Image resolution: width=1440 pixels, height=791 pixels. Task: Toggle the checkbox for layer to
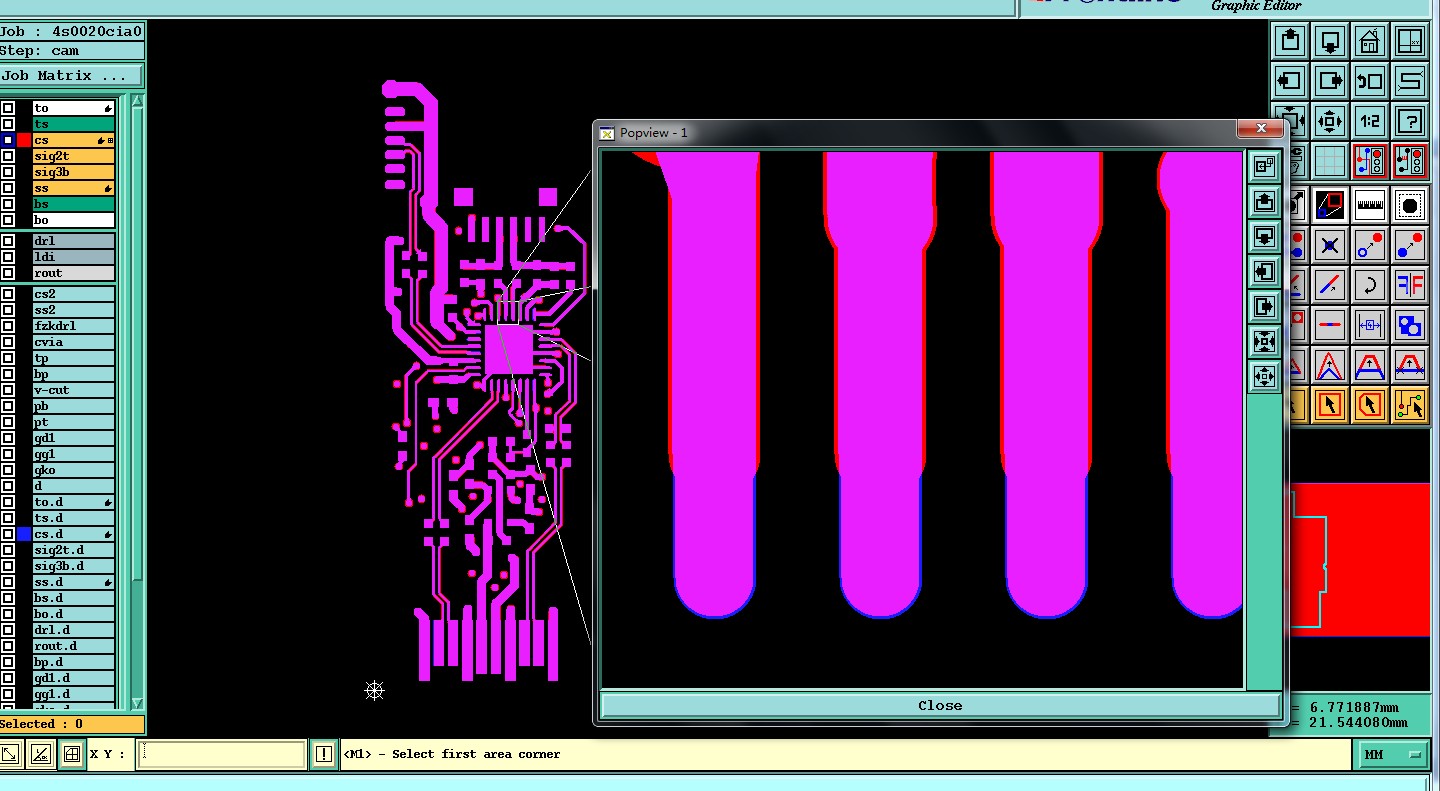click(8, 108)
